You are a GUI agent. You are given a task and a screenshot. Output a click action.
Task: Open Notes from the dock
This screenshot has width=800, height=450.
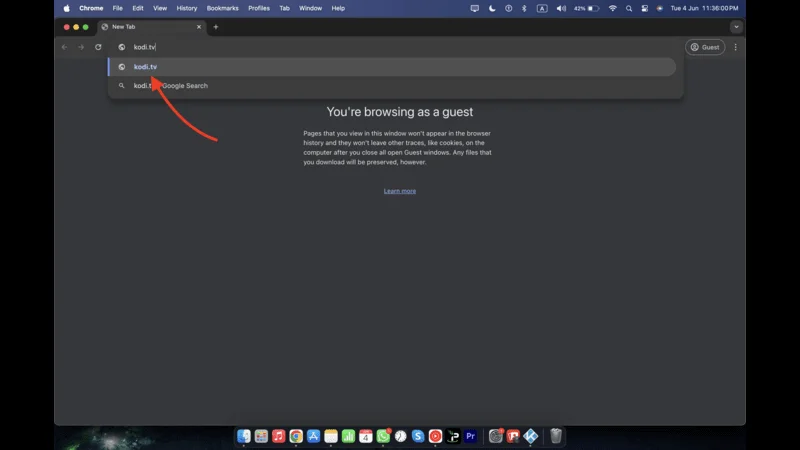(331, 436)
